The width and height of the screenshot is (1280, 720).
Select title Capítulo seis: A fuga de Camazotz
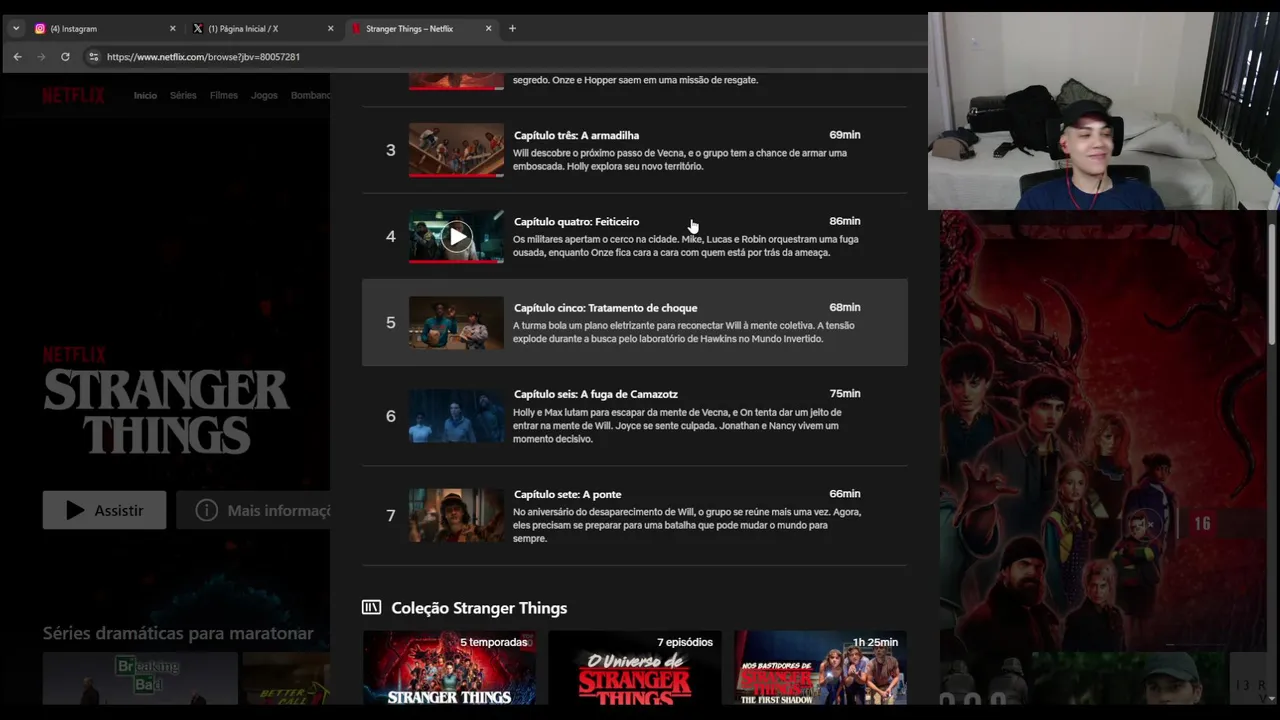tap(595, 394)
